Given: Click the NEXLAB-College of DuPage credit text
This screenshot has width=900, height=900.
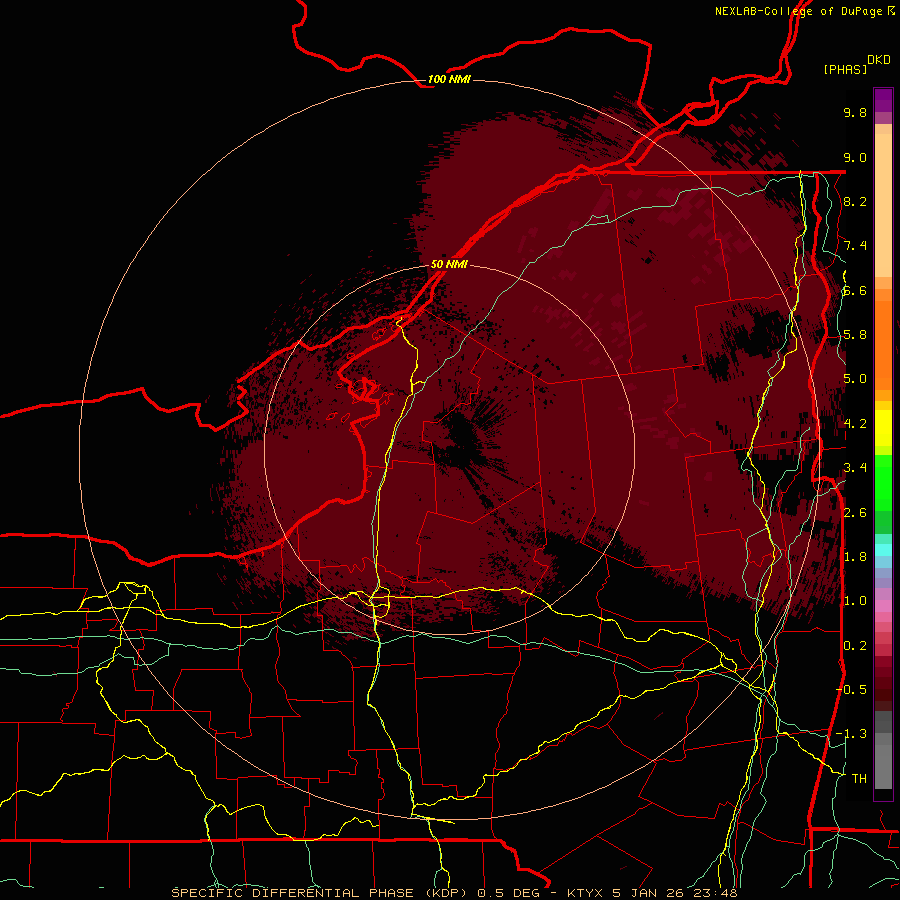Looking at the screenshot, I should pos(801,11).
